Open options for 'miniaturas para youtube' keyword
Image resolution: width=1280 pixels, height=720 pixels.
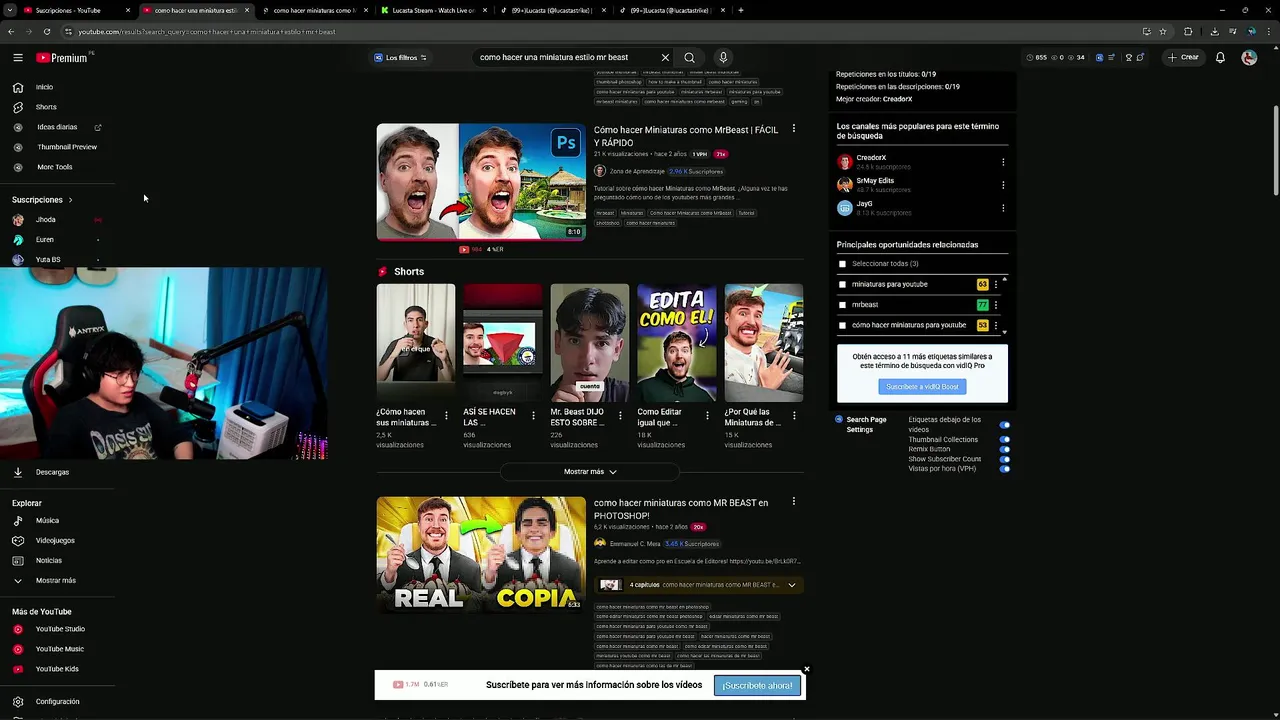(x=996, y=285)
